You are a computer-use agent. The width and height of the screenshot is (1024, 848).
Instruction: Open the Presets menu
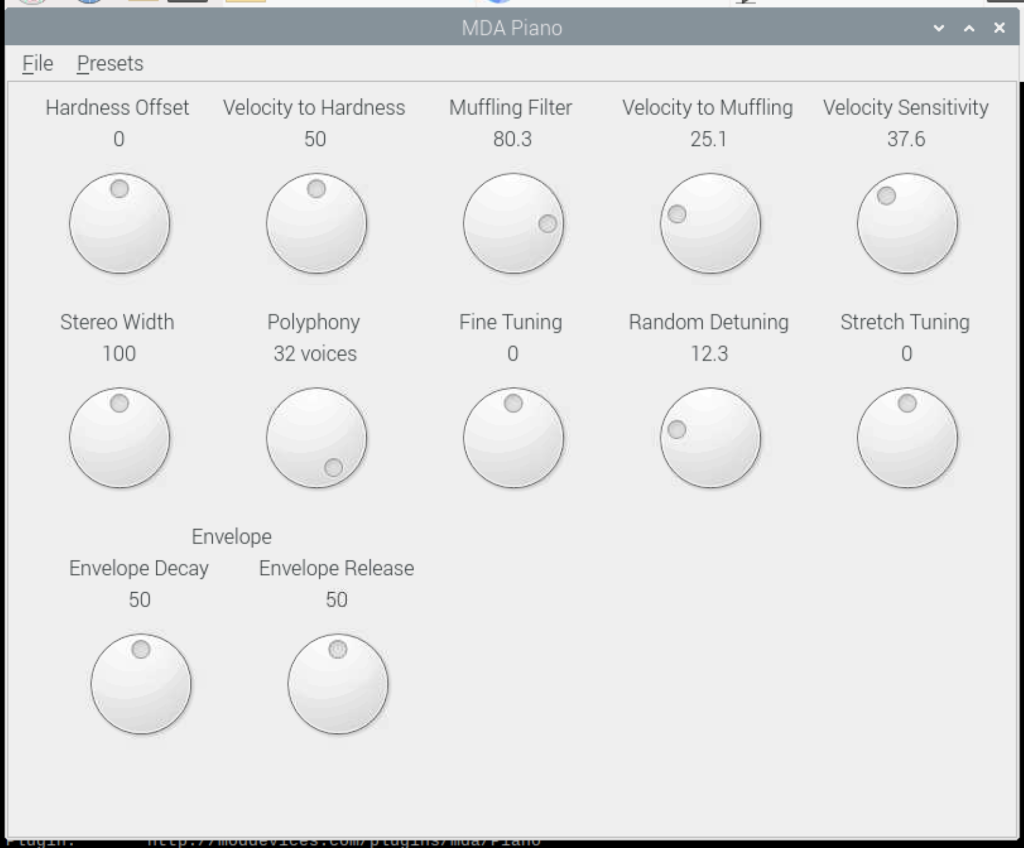(110, 63)
